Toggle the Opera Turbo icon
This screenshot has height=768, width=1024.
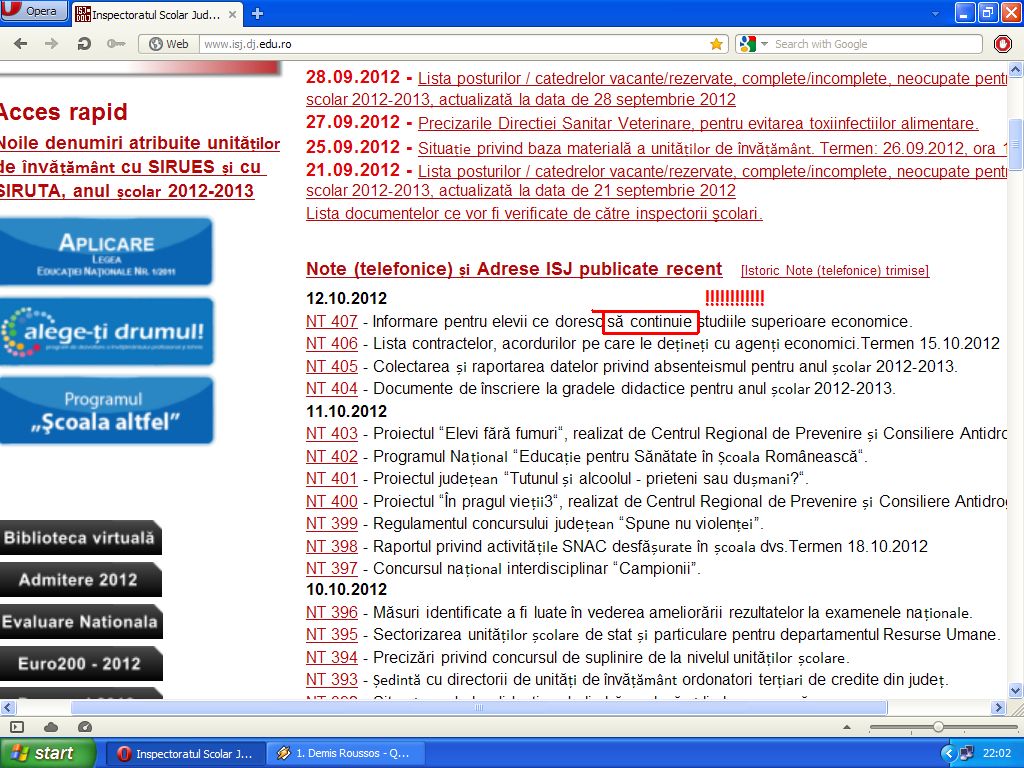coord(84,727)
